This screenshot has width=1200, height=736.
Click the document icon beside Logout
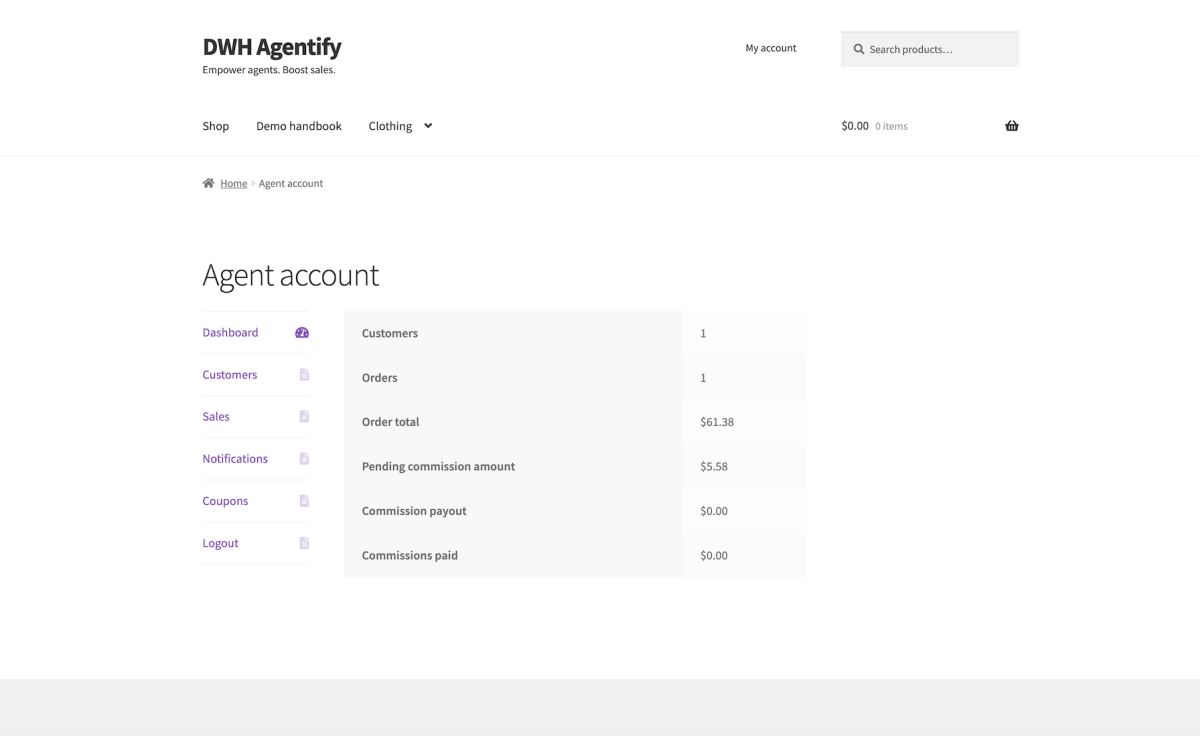(304, 543)
